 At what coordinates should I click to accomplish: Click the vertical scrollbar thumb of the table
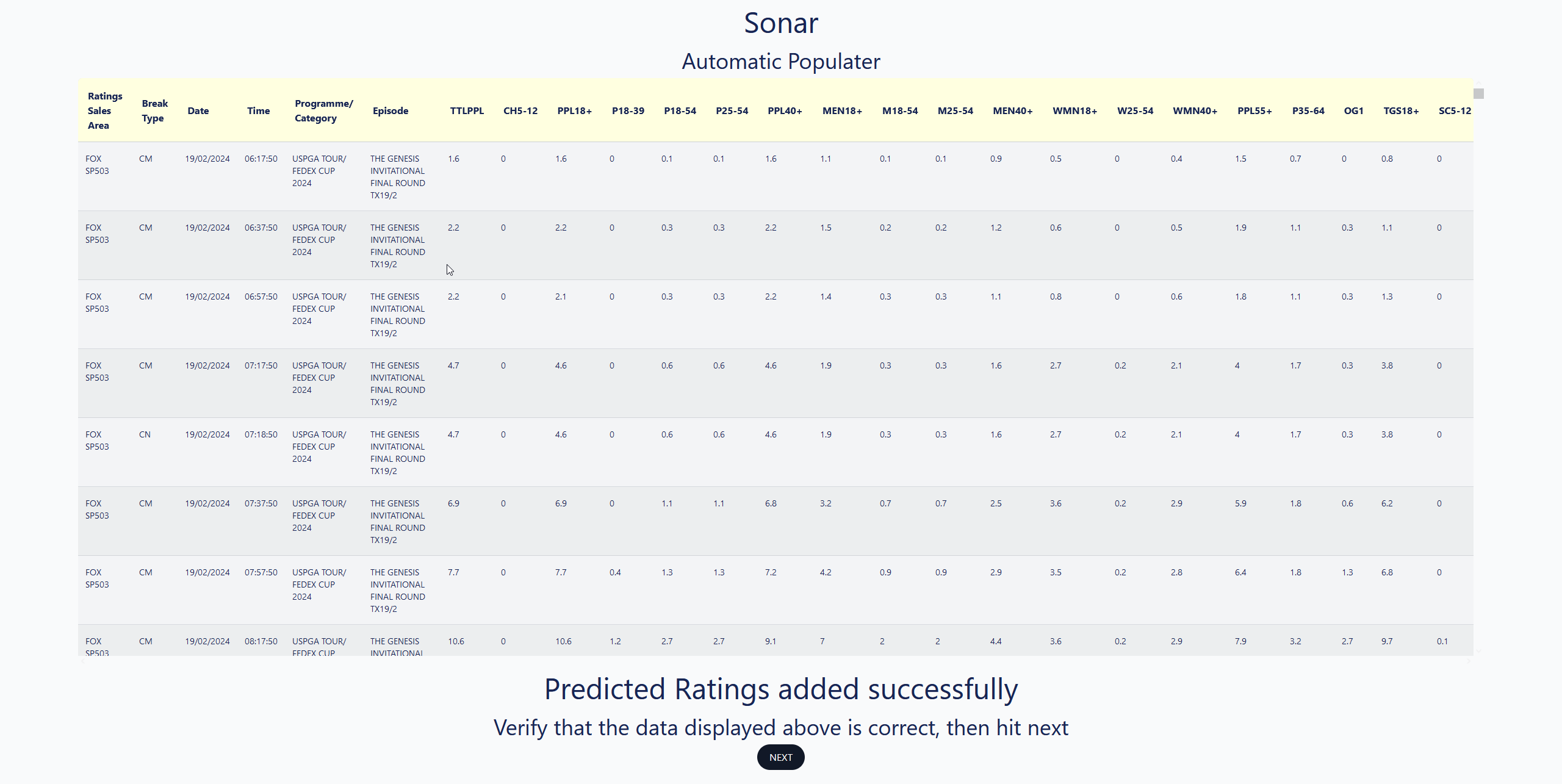(1478, 94)
